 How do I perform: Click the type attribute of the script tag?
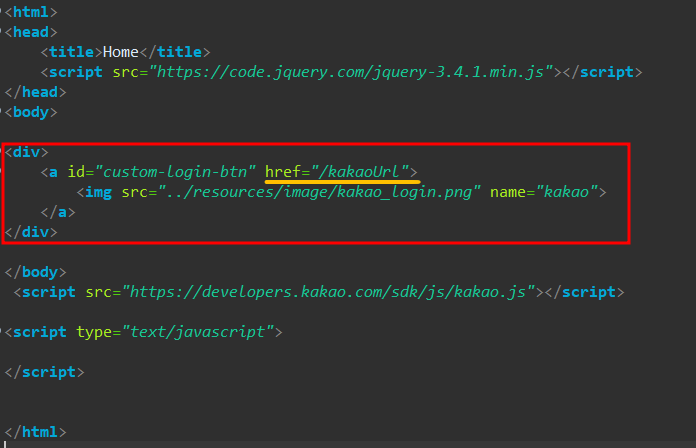(x=94, y=332)
